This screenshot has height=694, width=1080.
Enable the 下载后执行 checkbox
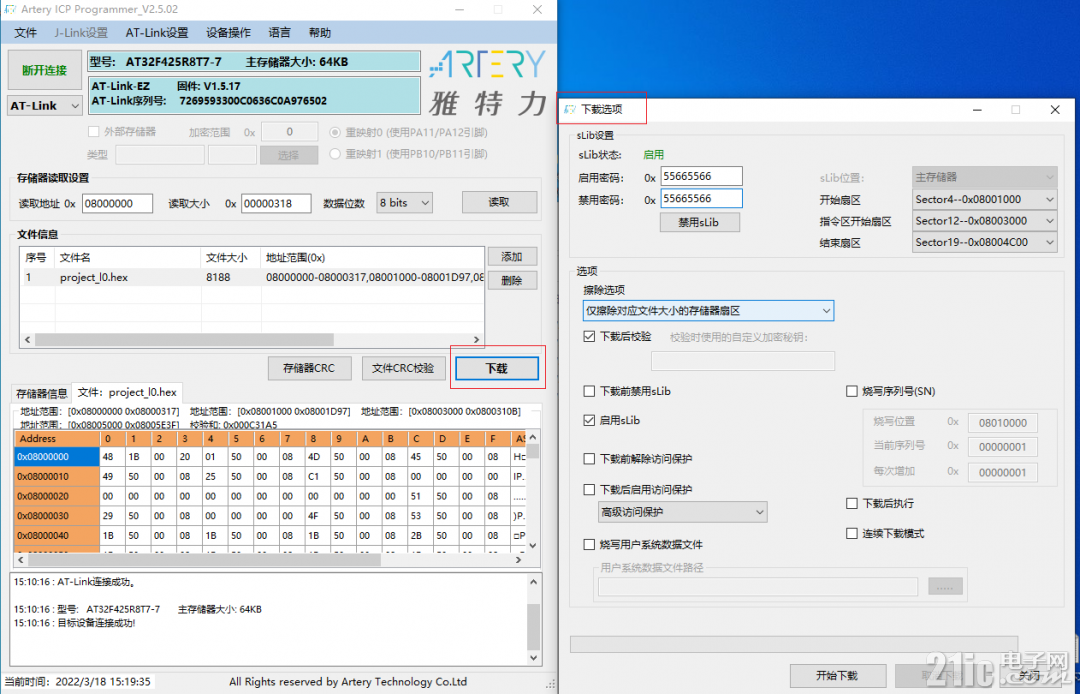(x=851, y=503)
